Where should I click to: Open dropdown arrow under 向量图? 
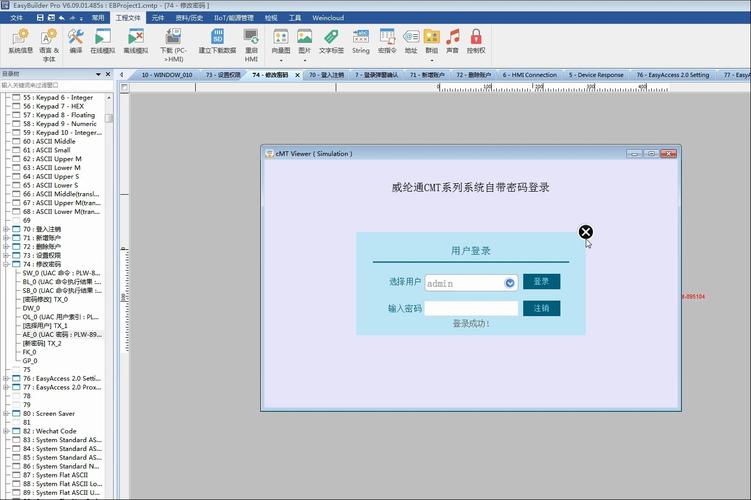tap(281, 61)
